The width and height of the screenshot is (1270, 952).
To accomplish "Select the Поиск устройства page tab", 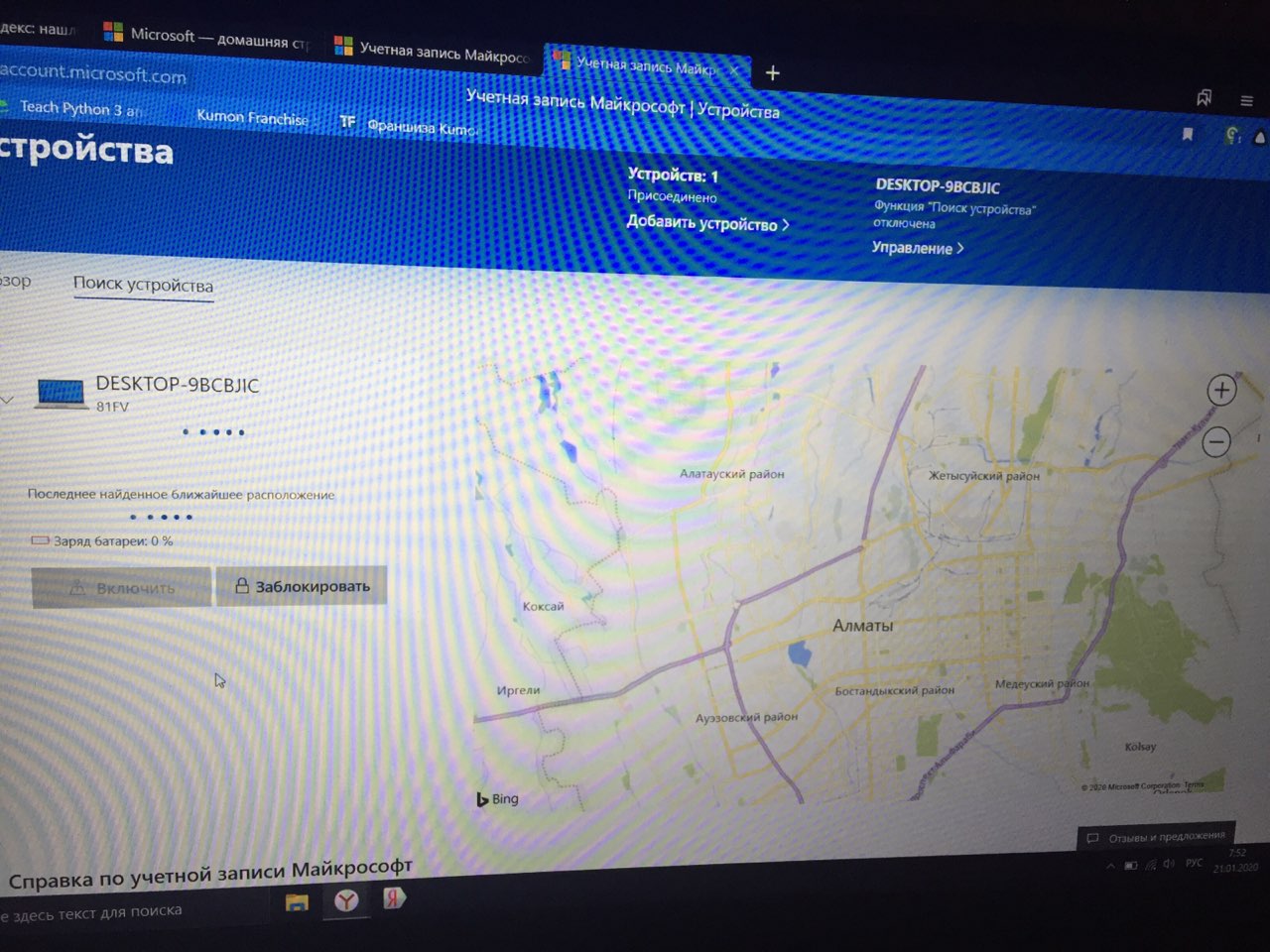I will click(143, 284).
